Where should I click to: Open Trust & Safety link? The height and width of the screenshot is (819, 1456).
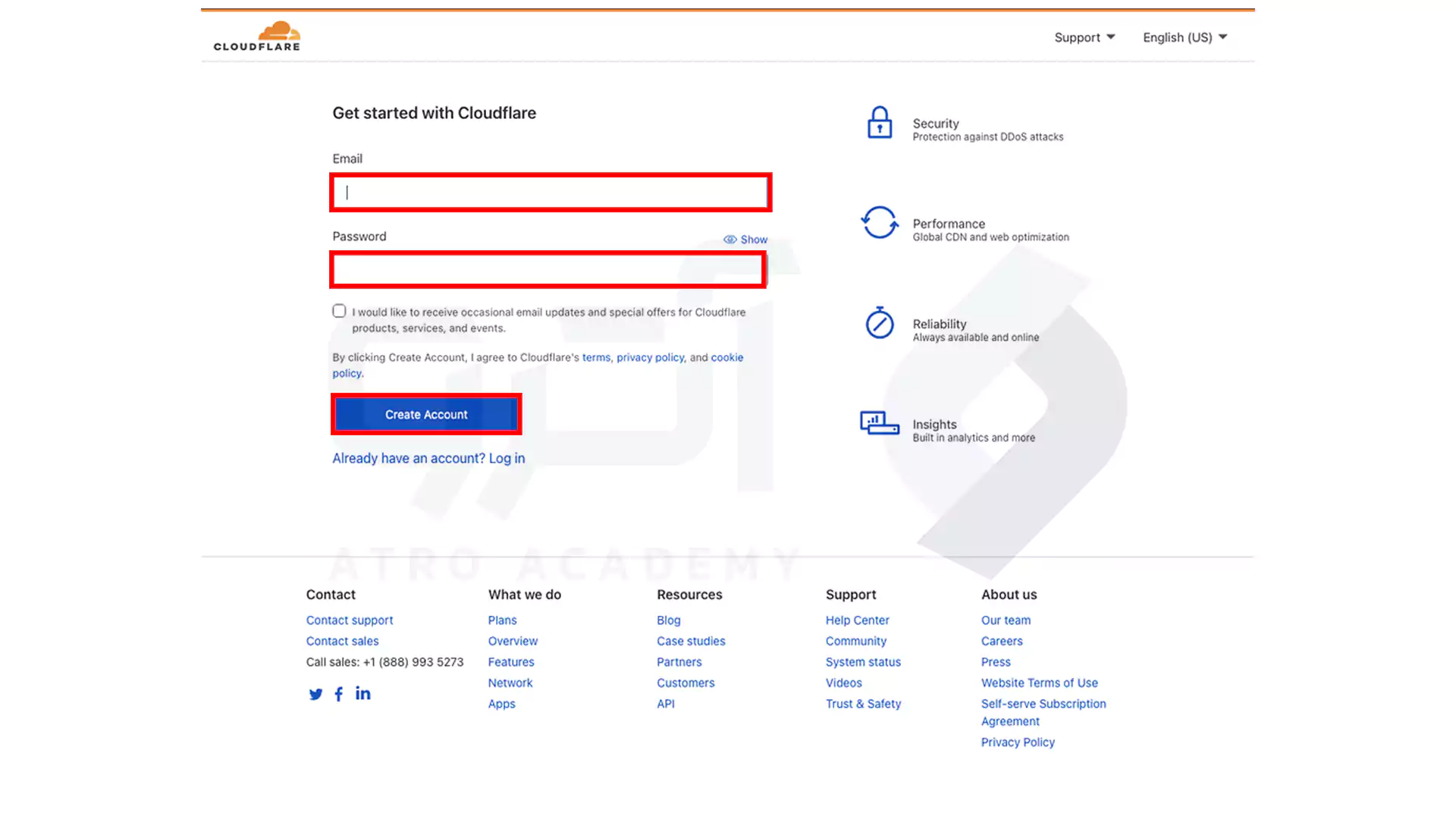[863, 704]
